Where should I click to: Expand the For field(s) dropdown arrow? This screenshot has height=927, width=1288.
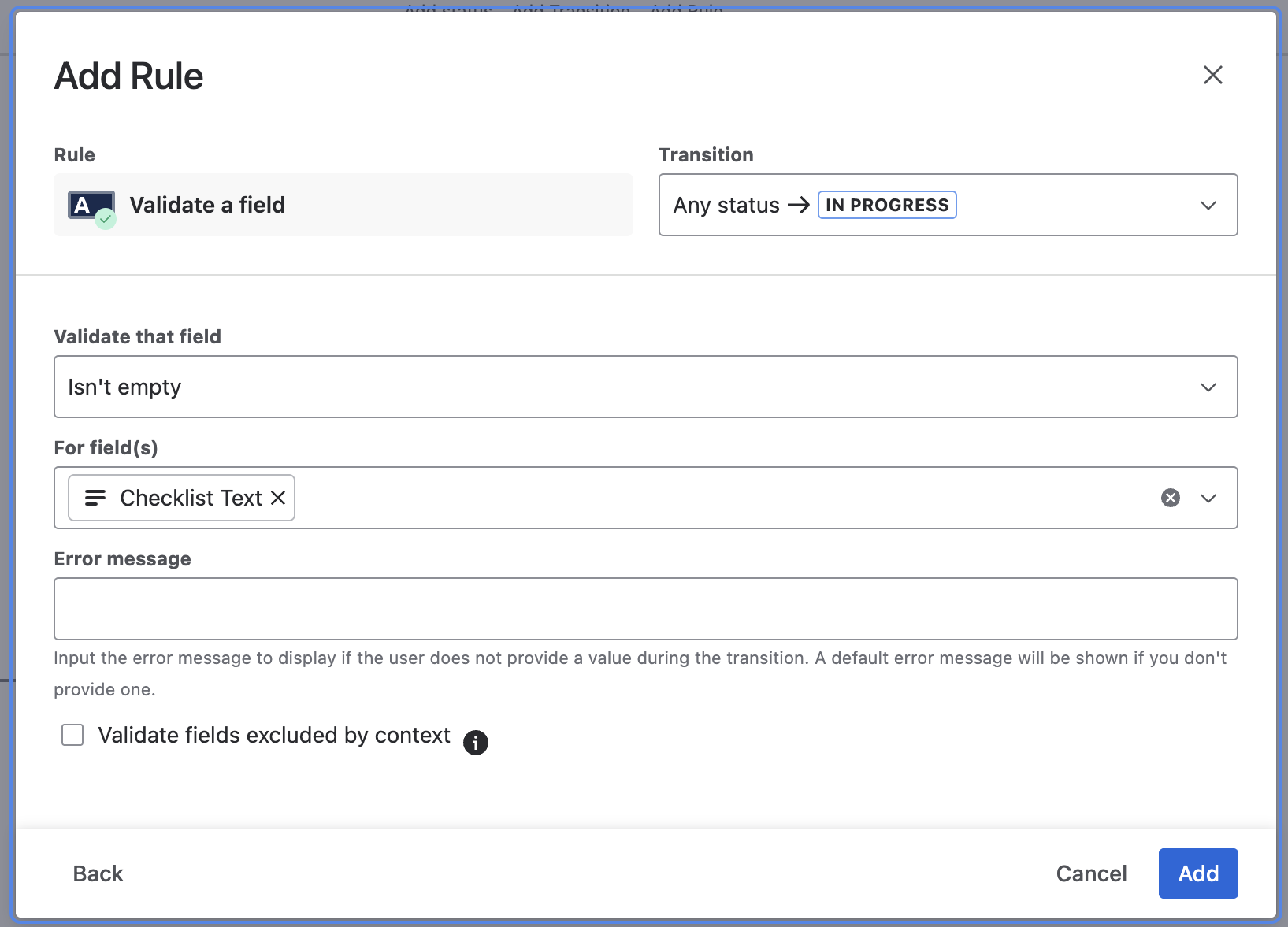pos(1208,499)
